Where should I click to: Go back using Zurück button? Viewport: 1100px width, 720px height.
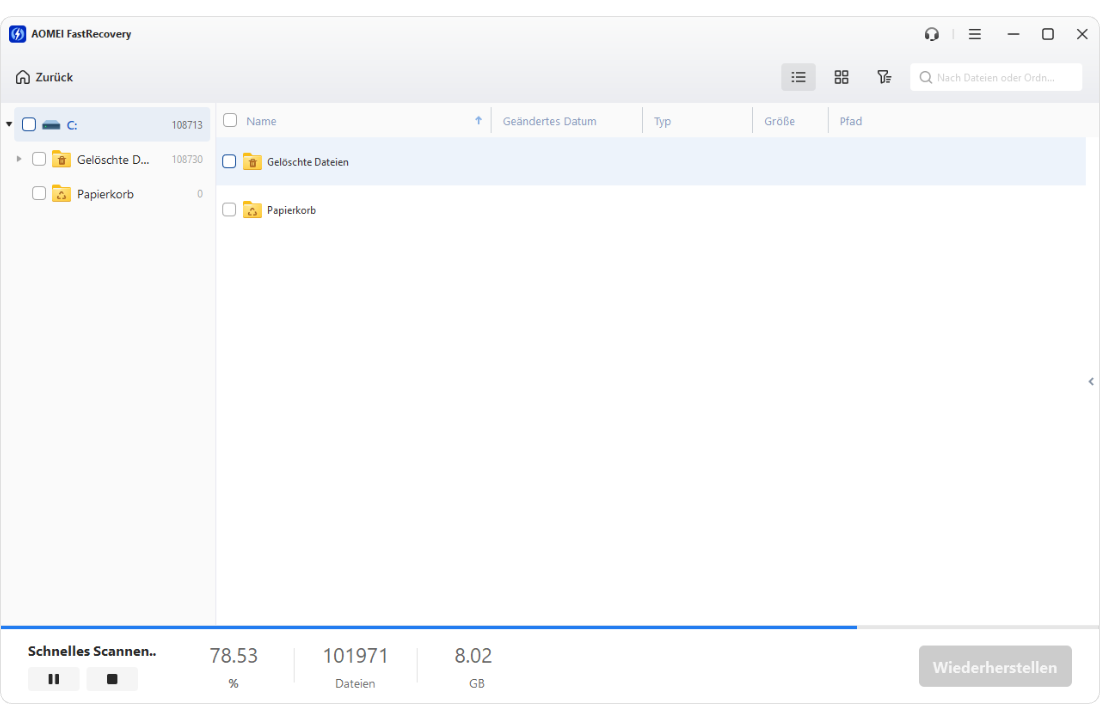tap(45, 77)
